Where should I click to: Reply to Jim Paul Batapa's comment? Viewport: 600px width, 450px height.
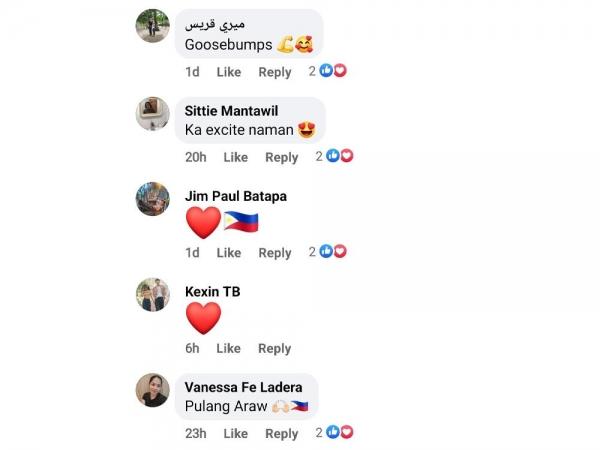[x=275, y=253]
